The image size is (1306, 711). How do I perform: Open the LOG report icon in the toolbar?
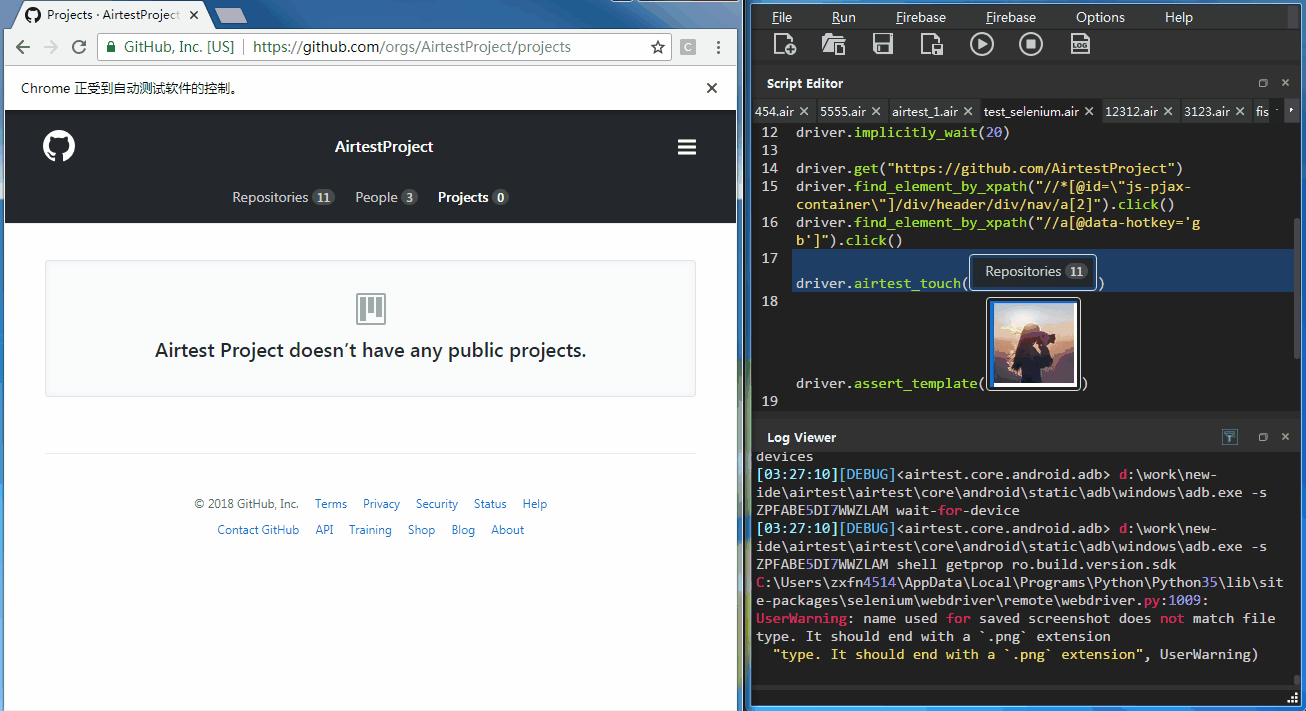1080,44
